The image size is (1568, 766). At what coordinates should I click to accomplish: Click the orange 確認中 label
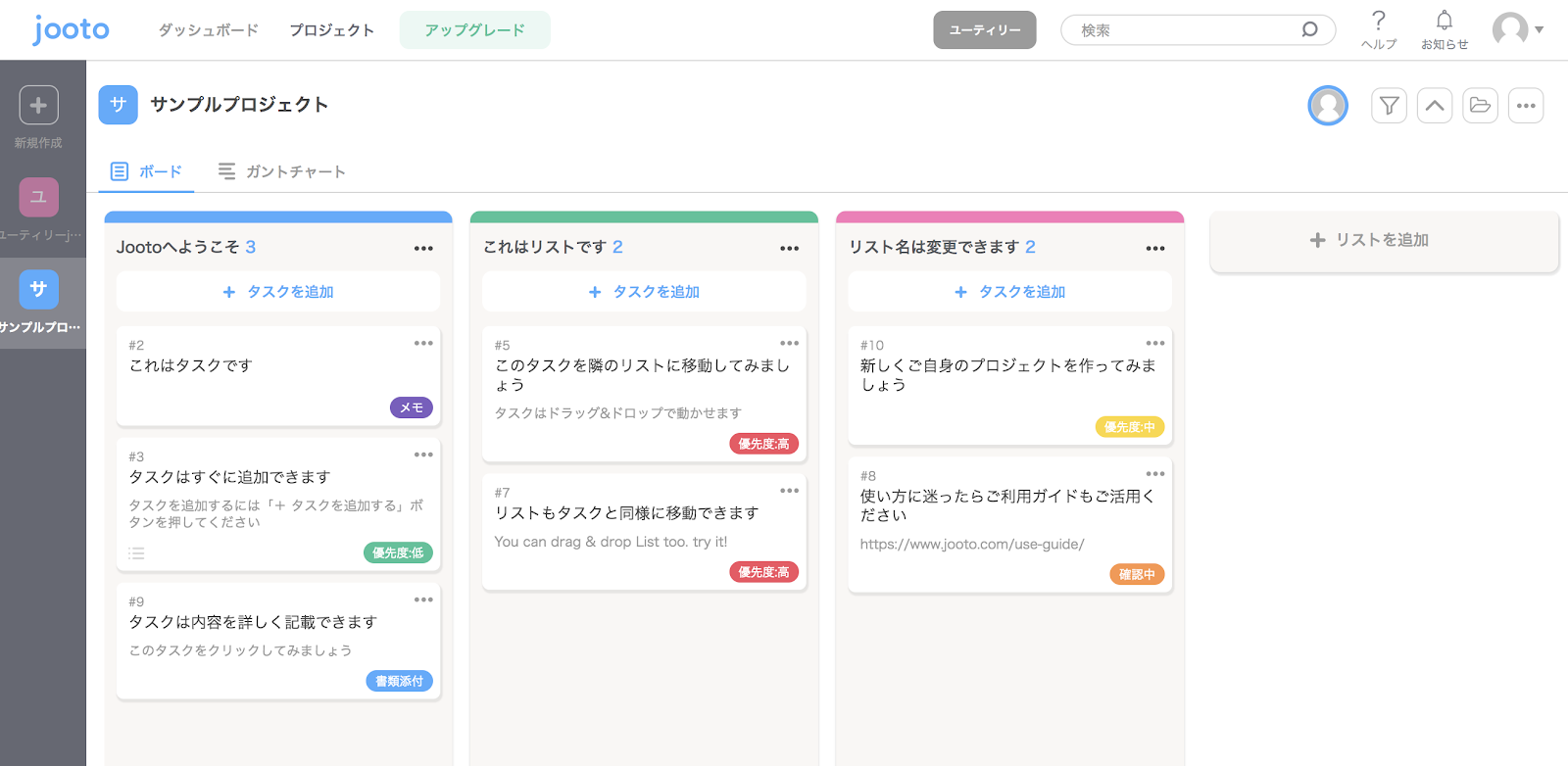pos(1137,575)
